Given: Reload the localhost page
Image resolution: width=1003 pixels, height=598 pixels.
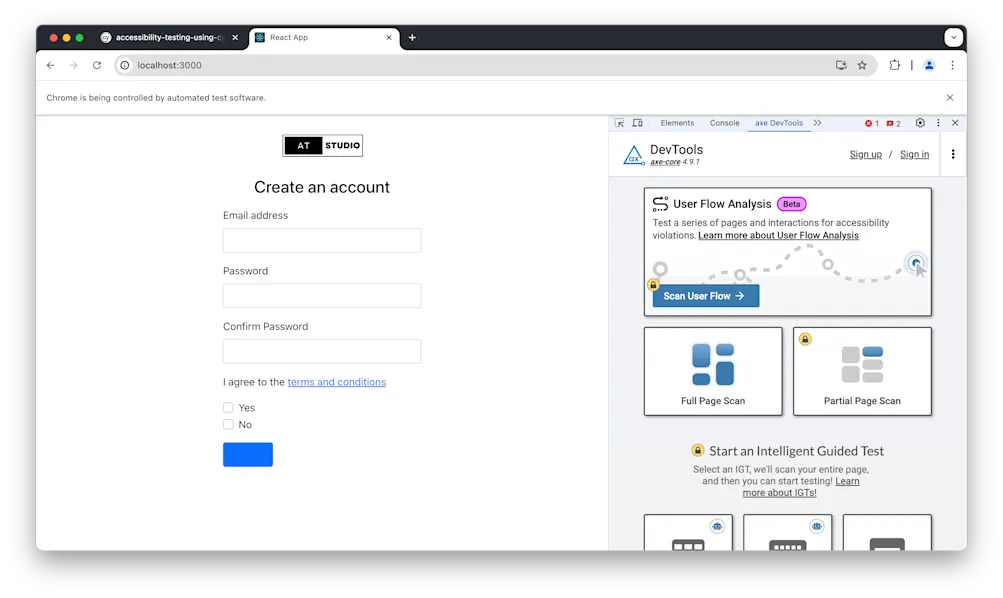Looking at the screenshot, I should 97,65.
